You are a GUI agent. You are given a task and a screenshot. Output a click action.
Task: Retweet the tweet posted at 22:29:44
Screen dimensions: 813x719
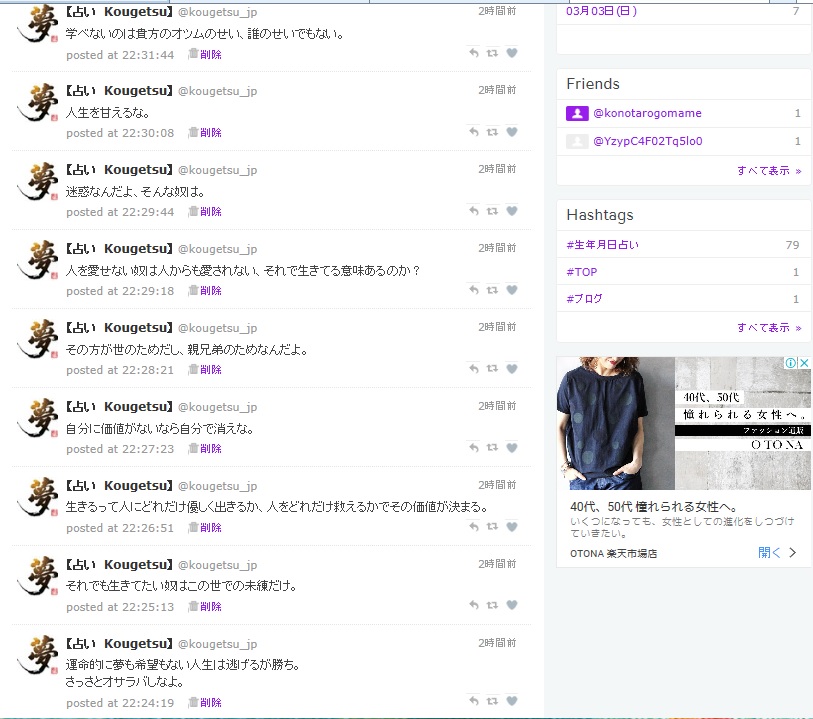[492, 211]
